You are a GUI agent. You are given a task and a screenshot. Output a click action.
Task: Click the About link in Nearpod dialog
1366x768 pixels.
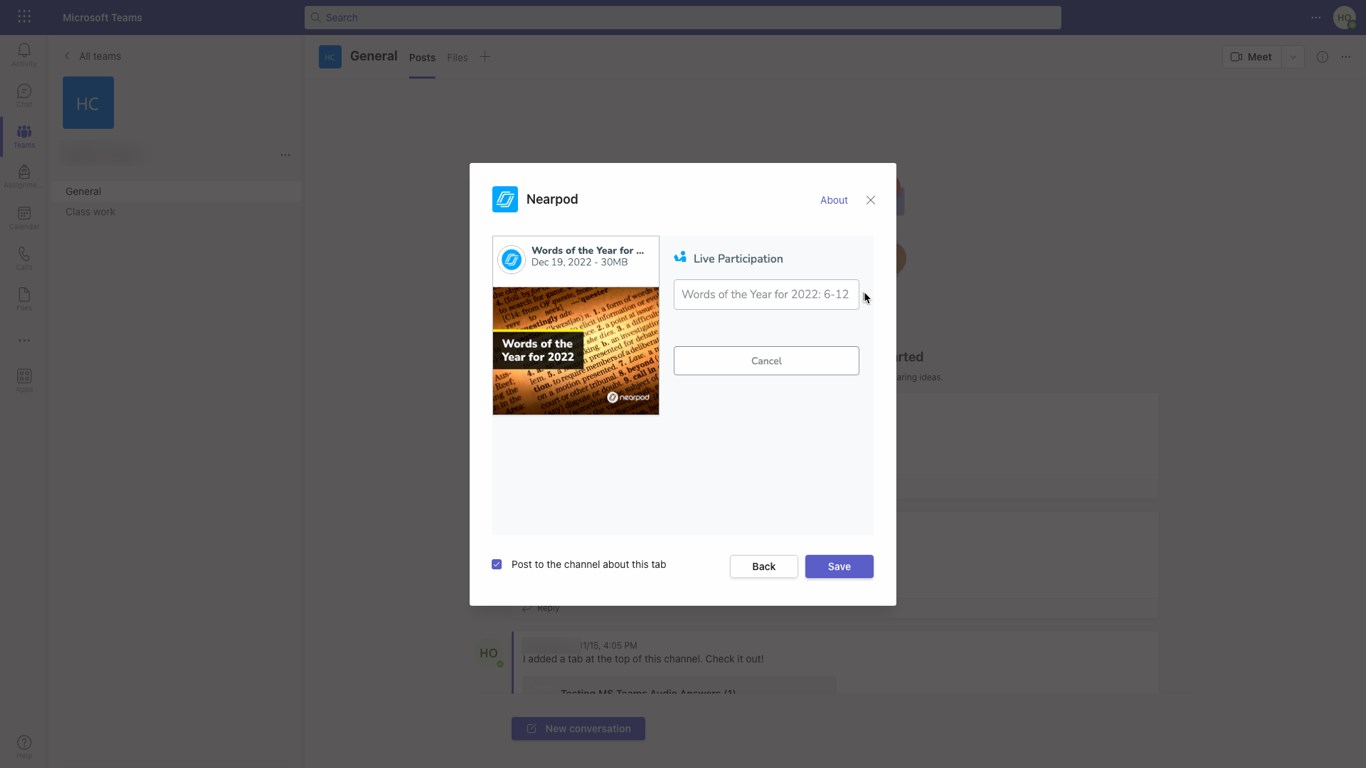click(x=834, y=200)
